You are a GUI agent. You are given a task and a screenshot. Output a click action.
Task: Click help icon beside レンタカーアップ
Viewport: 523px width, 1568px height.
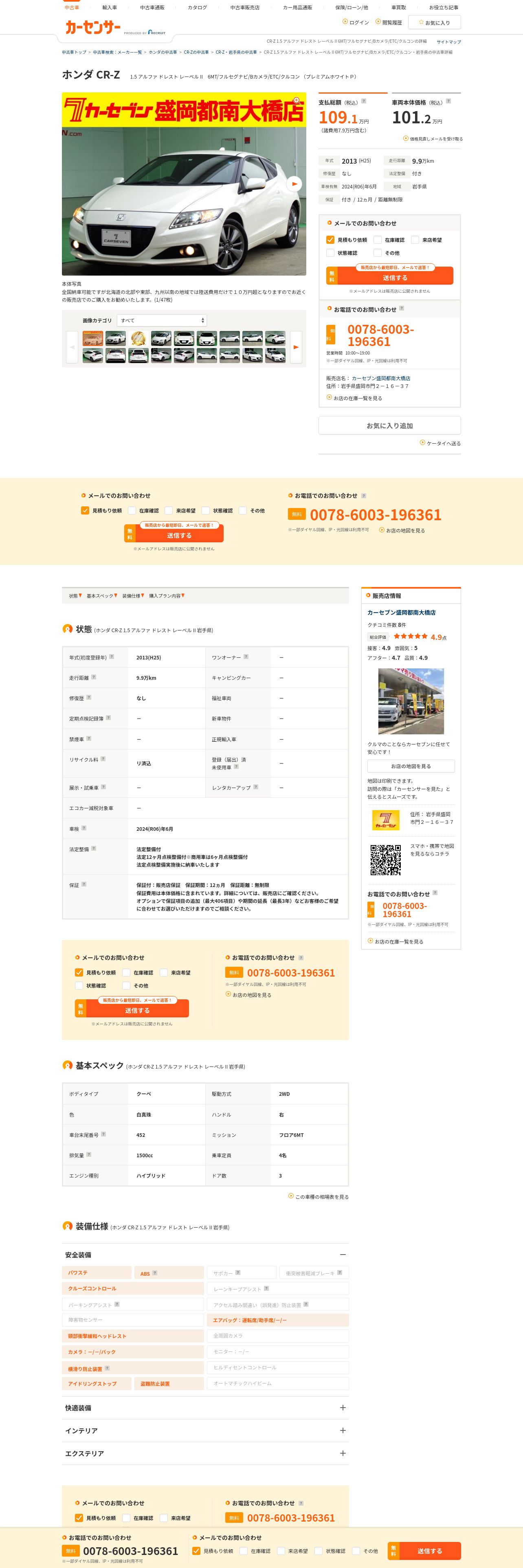click(256, 787)
